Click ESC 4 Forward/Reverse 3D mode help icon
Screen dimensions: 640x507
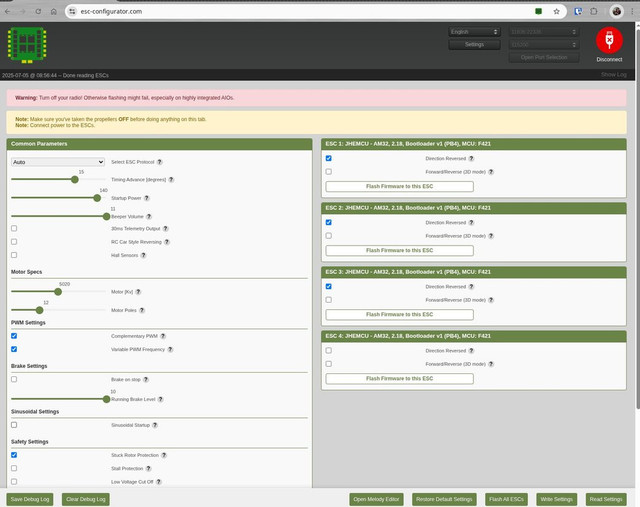tap(491, 364)
